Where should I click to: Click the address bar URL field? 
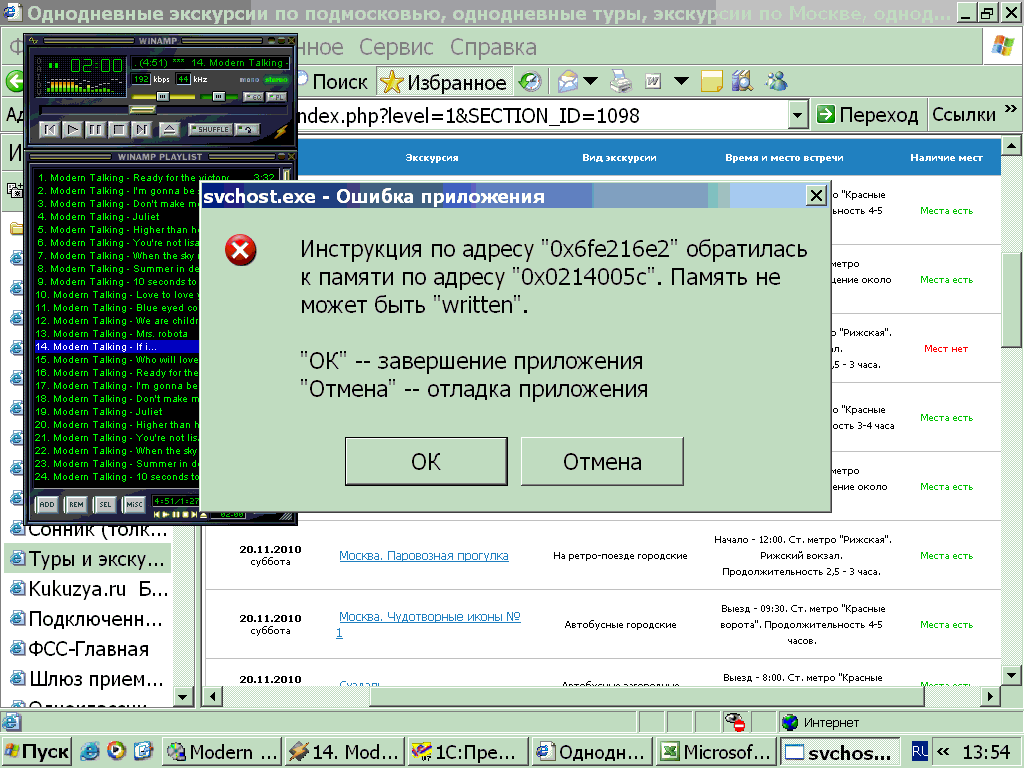click(x=542, y=116)
